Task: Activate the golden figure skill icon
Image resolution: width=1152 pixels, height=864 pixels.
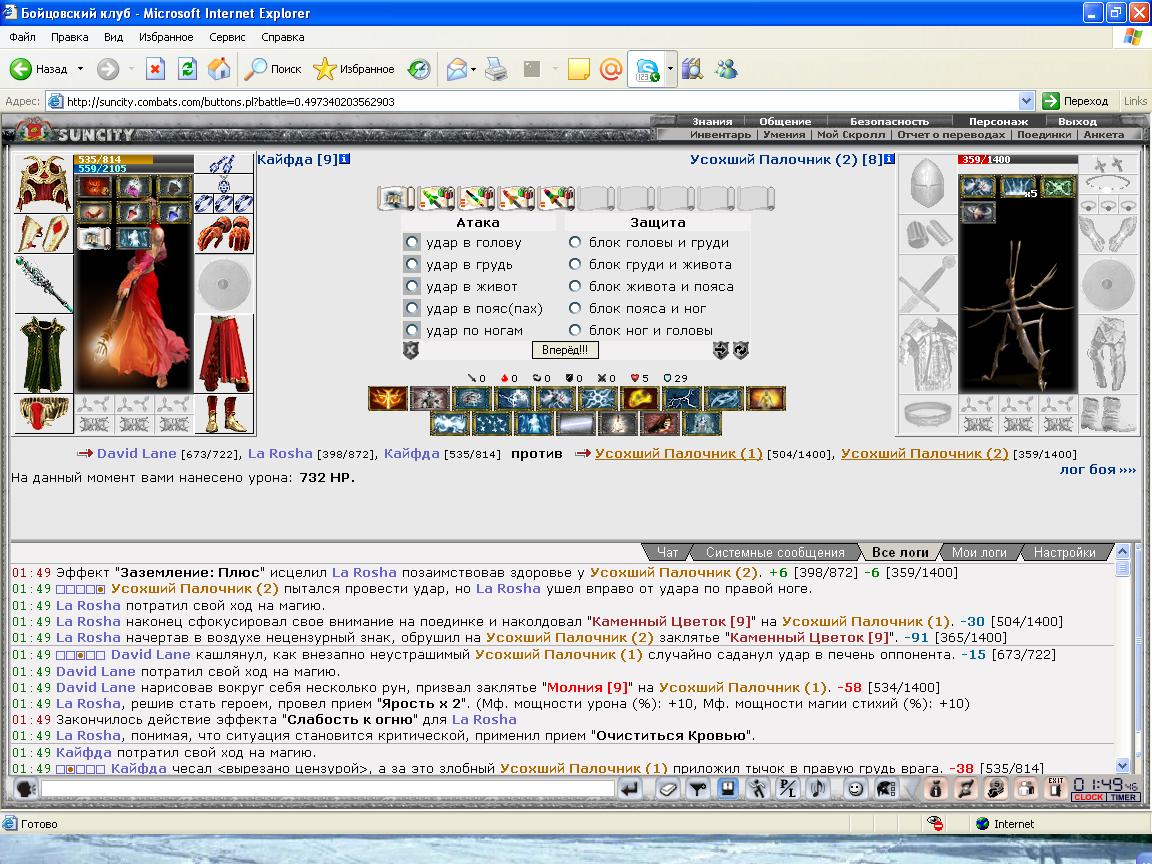Action: (766, 398)
